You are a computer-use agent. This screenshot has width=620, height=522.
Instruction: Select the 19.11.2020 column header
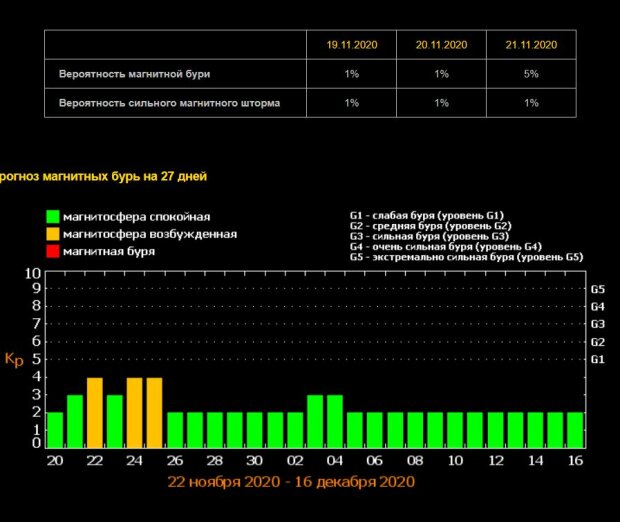351,45
